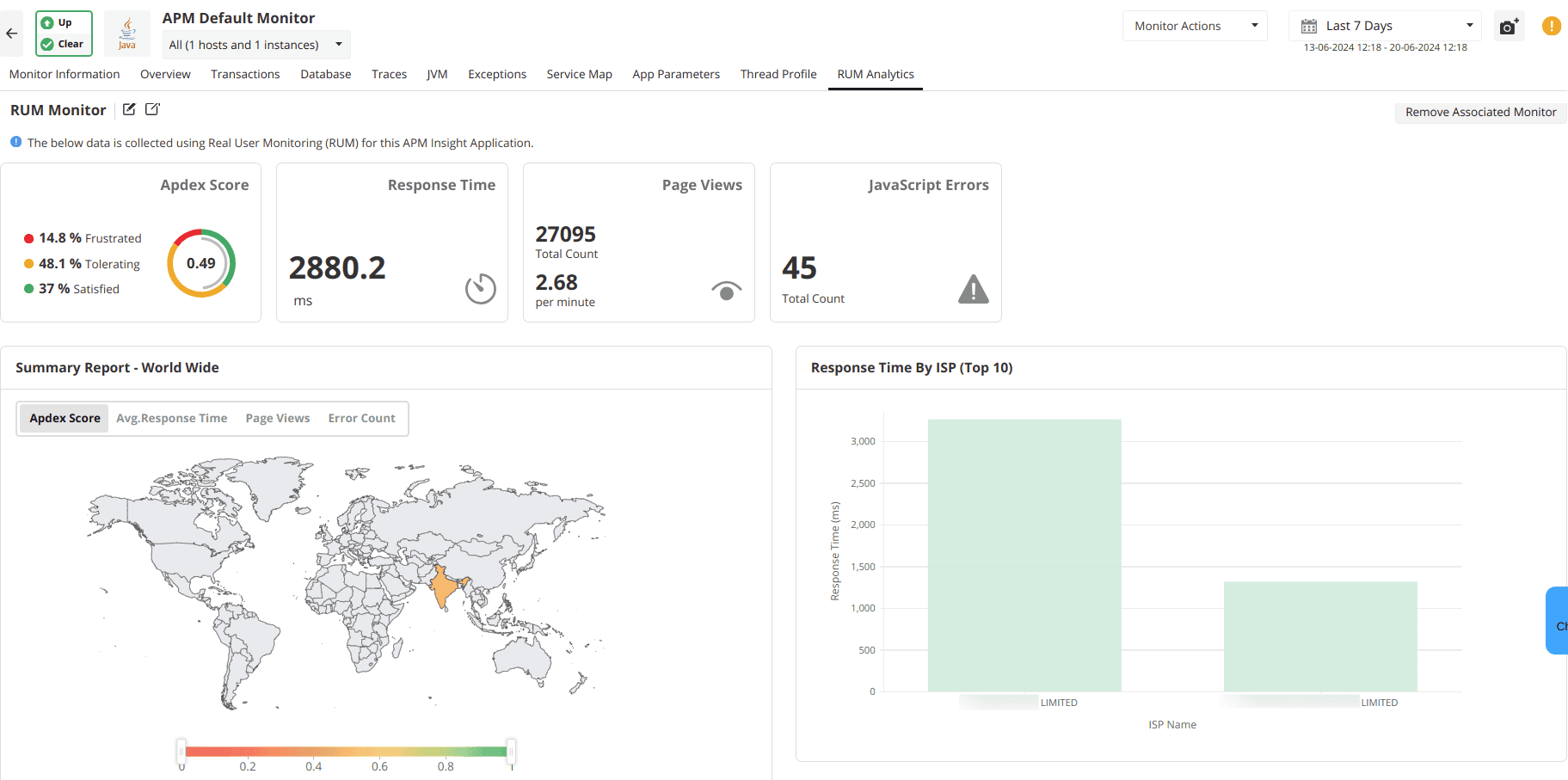Click the clock icon in Response Time card

click(x=480, y=289)
